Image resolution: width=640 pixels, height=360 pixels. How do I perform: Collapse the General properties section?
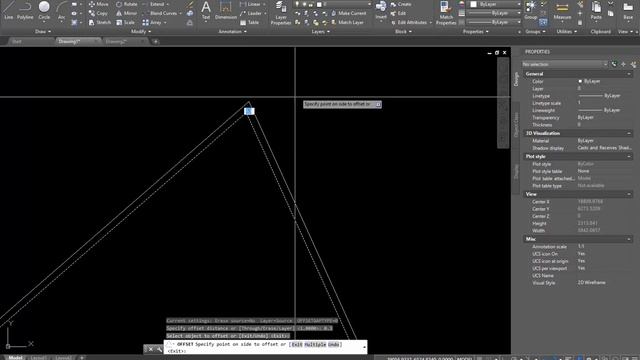(x=629, y=74)
